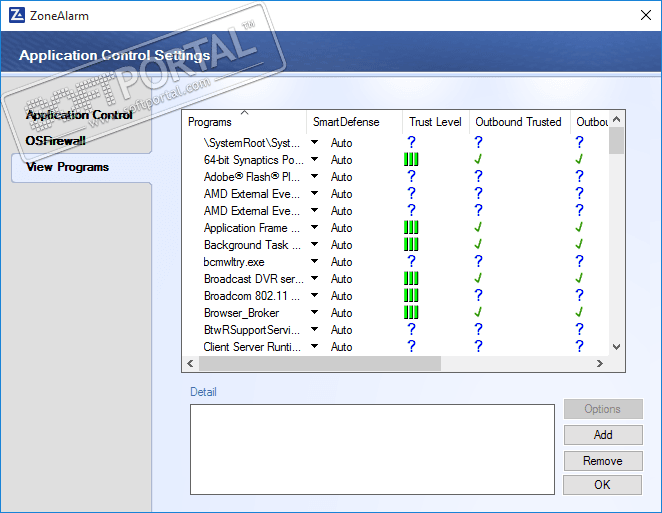Open SmartDefense dropdown for bcmwltry.exe row
Viewport: 662px width, 513px height.
coord(315,261)
